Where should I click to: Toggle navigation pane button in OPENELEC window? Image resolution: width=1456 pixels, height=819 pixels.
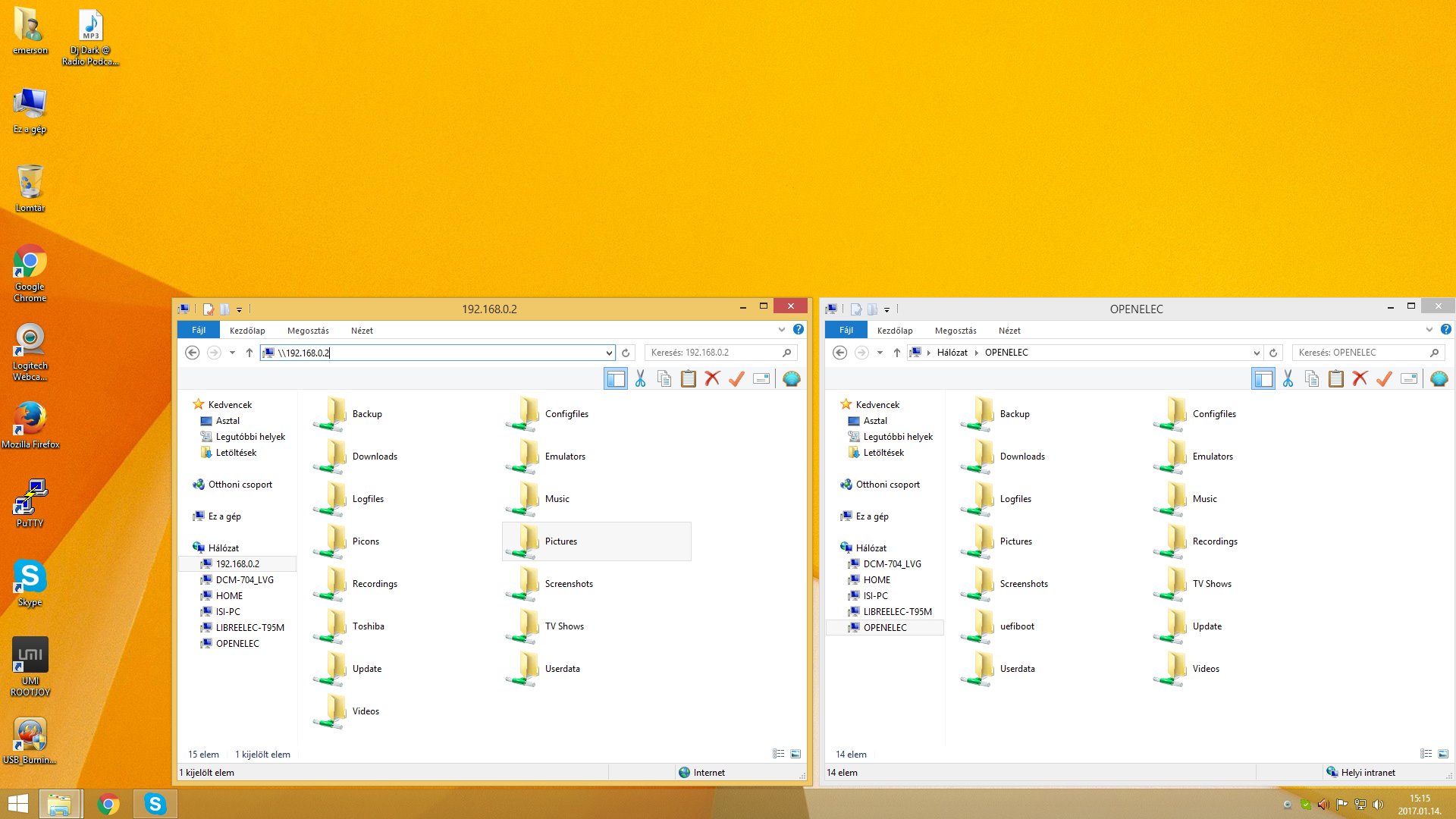(1263, 378)
